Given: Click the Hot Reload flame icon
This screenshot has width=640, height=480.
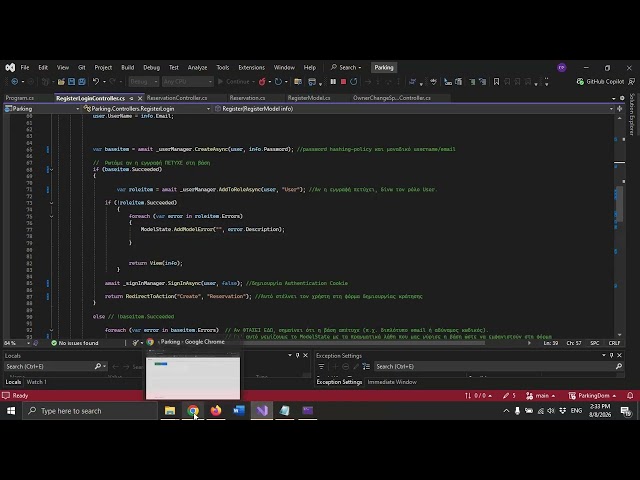Looking at the screenshot, I should coord(262,82).
